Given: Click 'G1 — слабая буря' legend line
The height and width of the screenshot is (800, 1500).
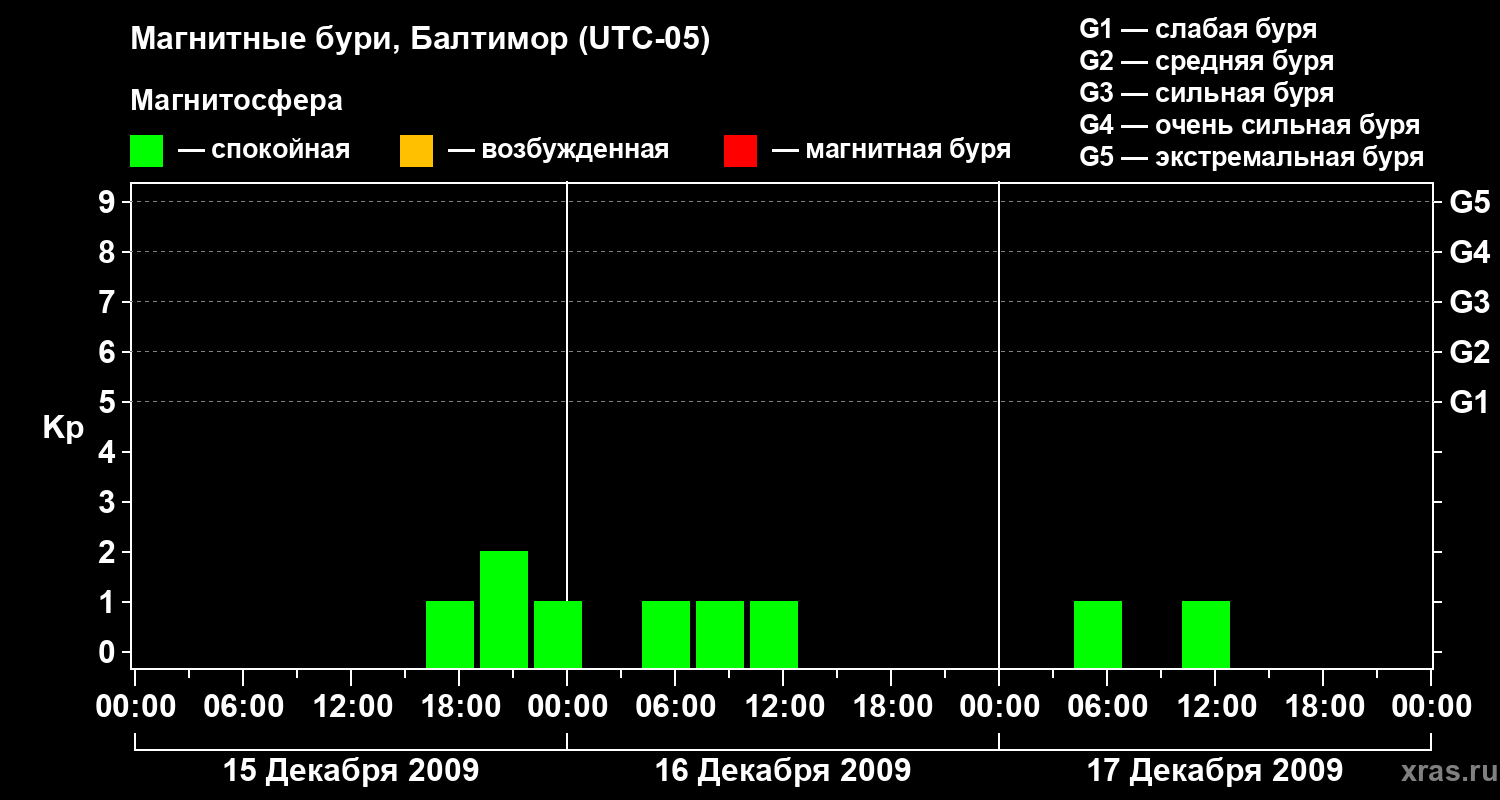Looking at the screenshot, I should tap(1198, 28).
